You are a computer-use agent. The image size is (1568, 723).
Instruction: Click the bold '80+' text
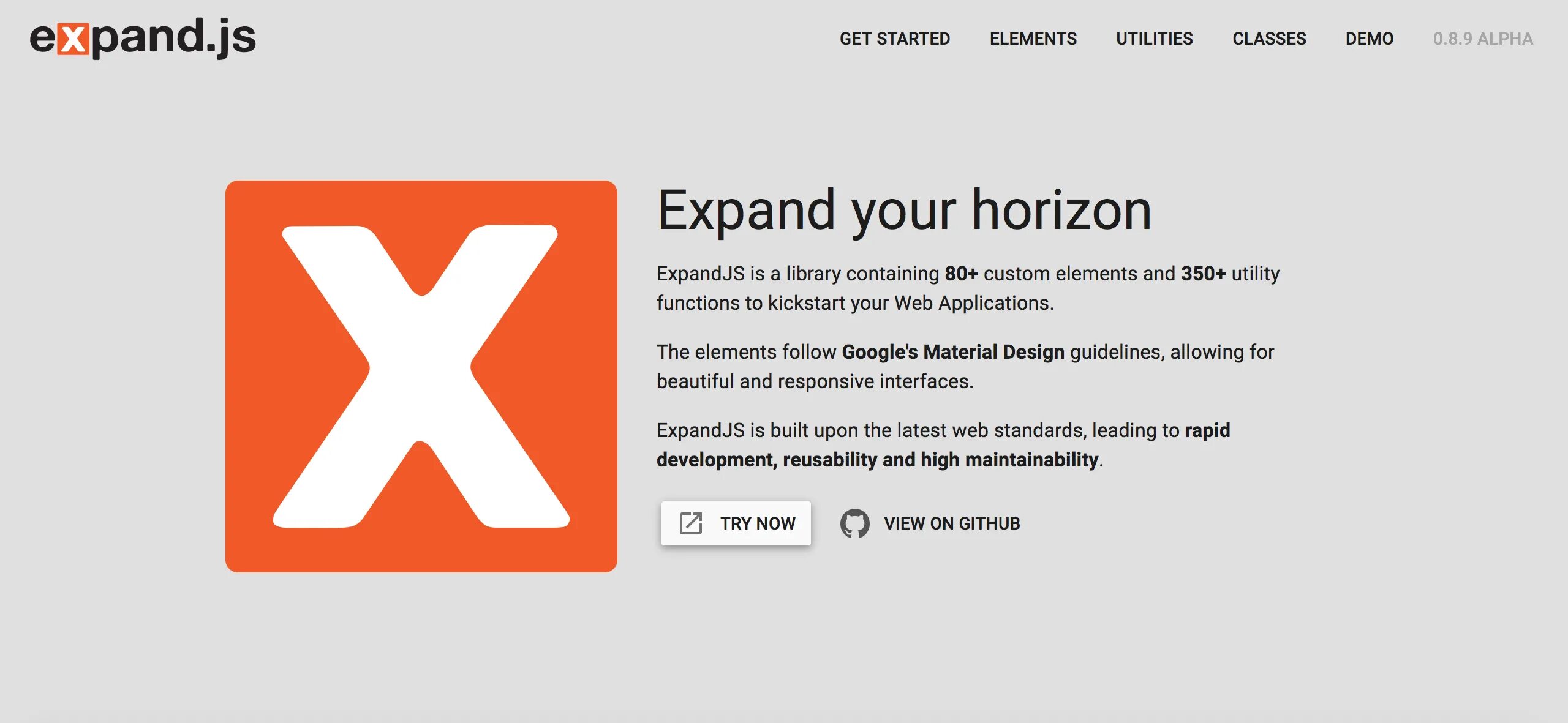961,274
